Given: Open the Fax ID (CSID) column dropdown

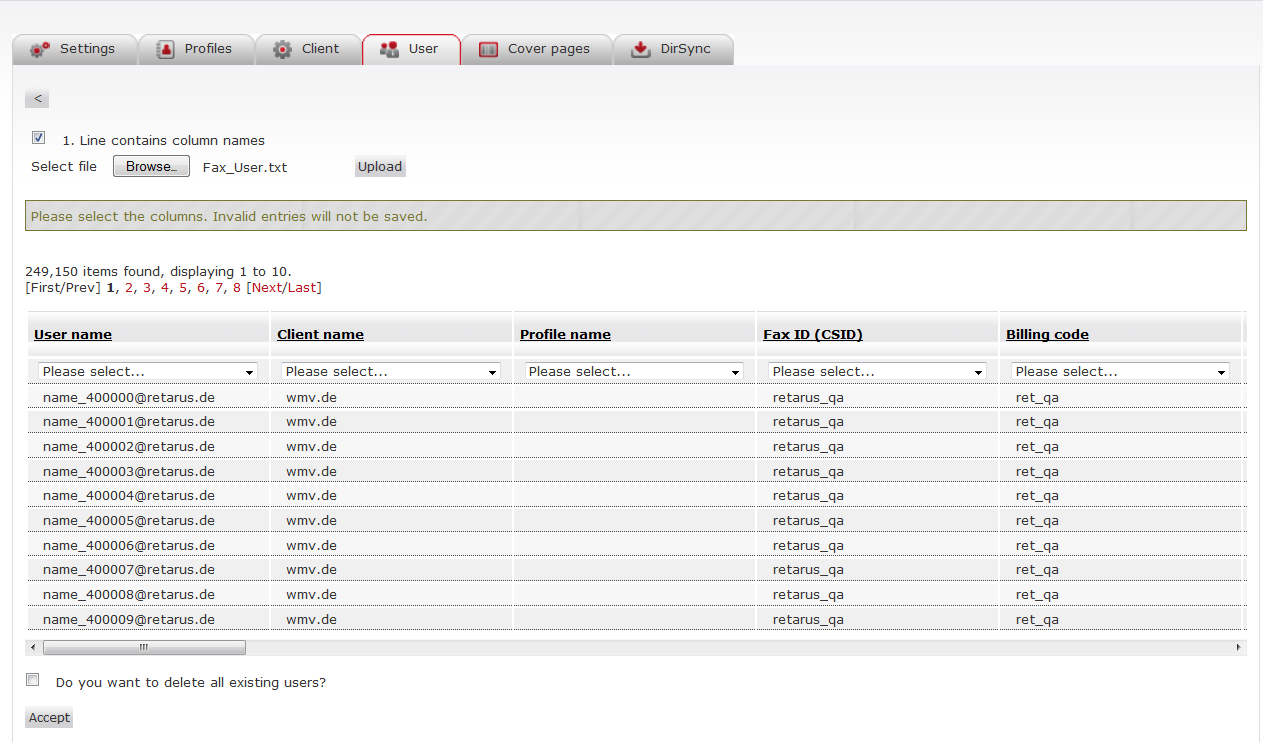Looking at the screenshot, I should pos(877,371).
